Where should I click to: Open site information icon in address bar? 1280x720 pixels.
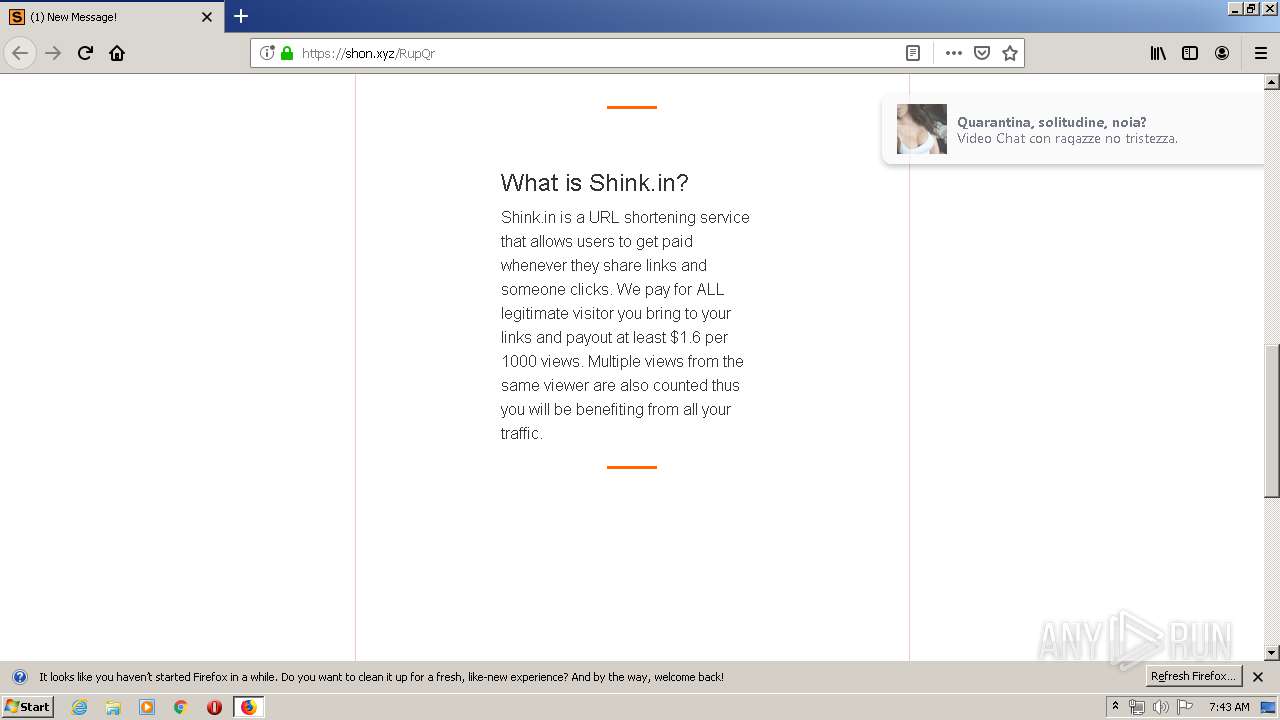267,53
